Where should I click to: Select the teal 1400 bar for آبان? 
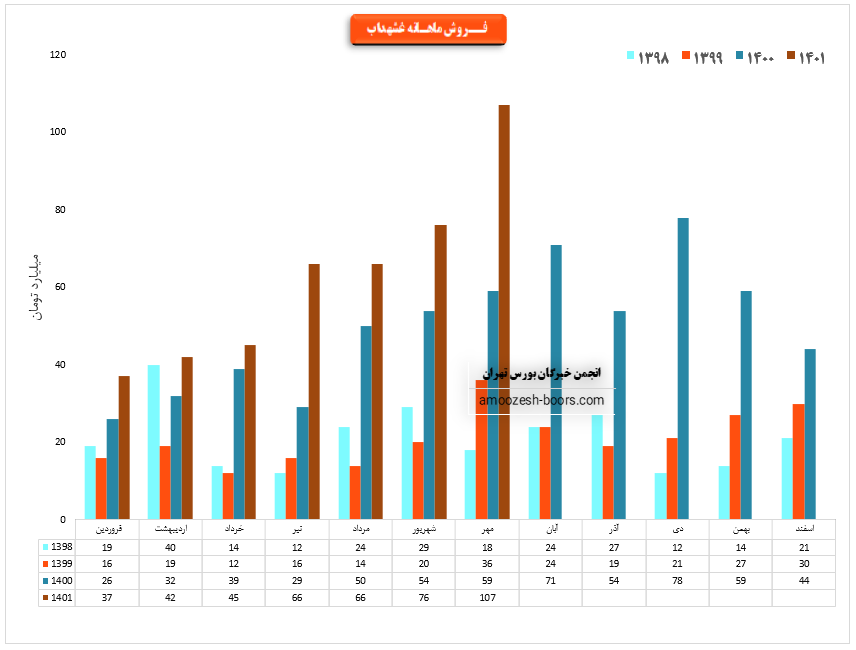pos(556,382)
